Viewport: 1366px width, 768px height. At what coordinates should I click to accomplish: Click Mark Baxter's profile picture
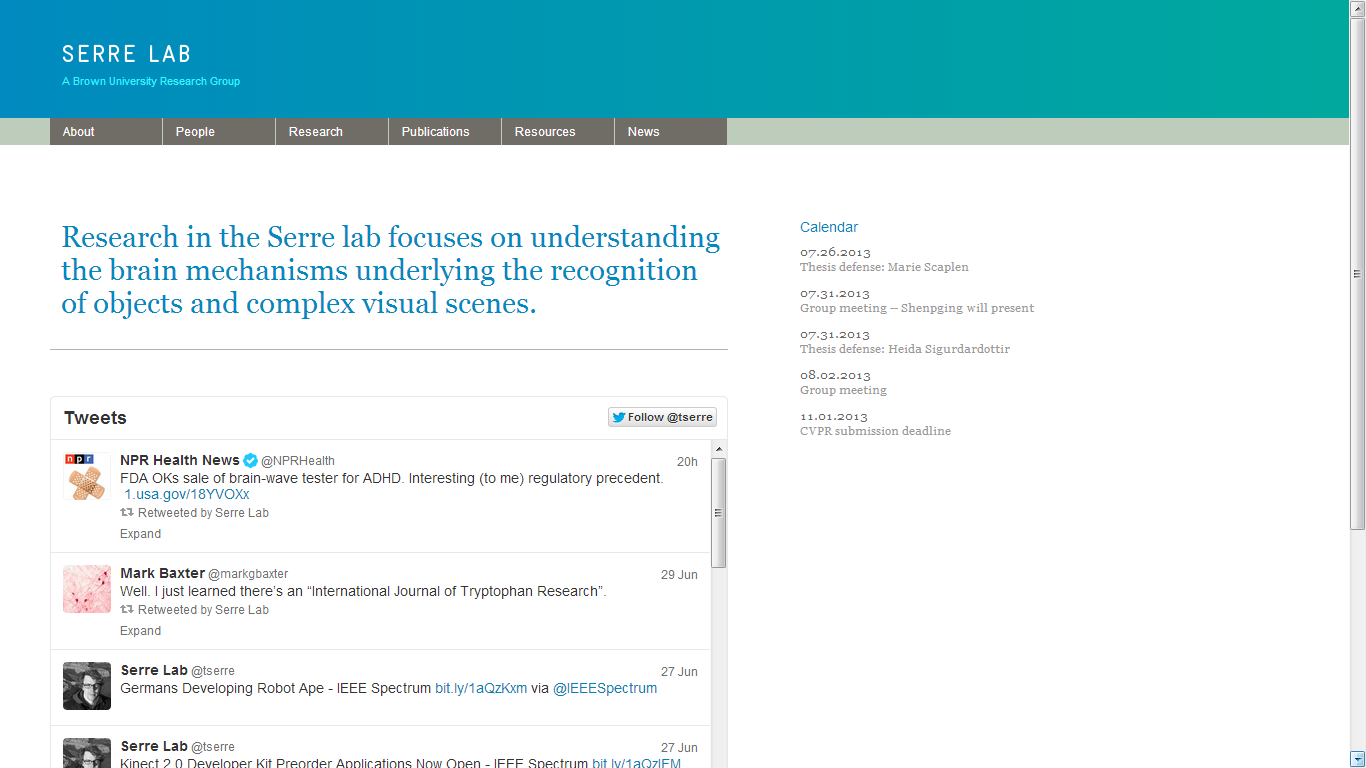click(x=87, y=589)
